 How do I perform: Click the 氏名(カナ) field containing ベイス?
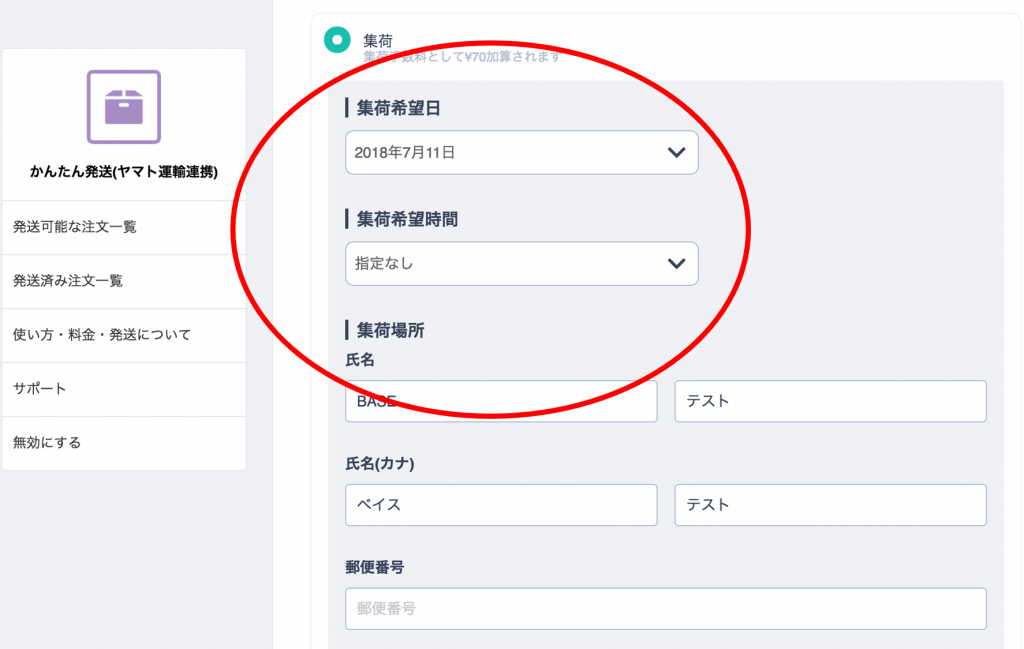[x=501, y=505]
